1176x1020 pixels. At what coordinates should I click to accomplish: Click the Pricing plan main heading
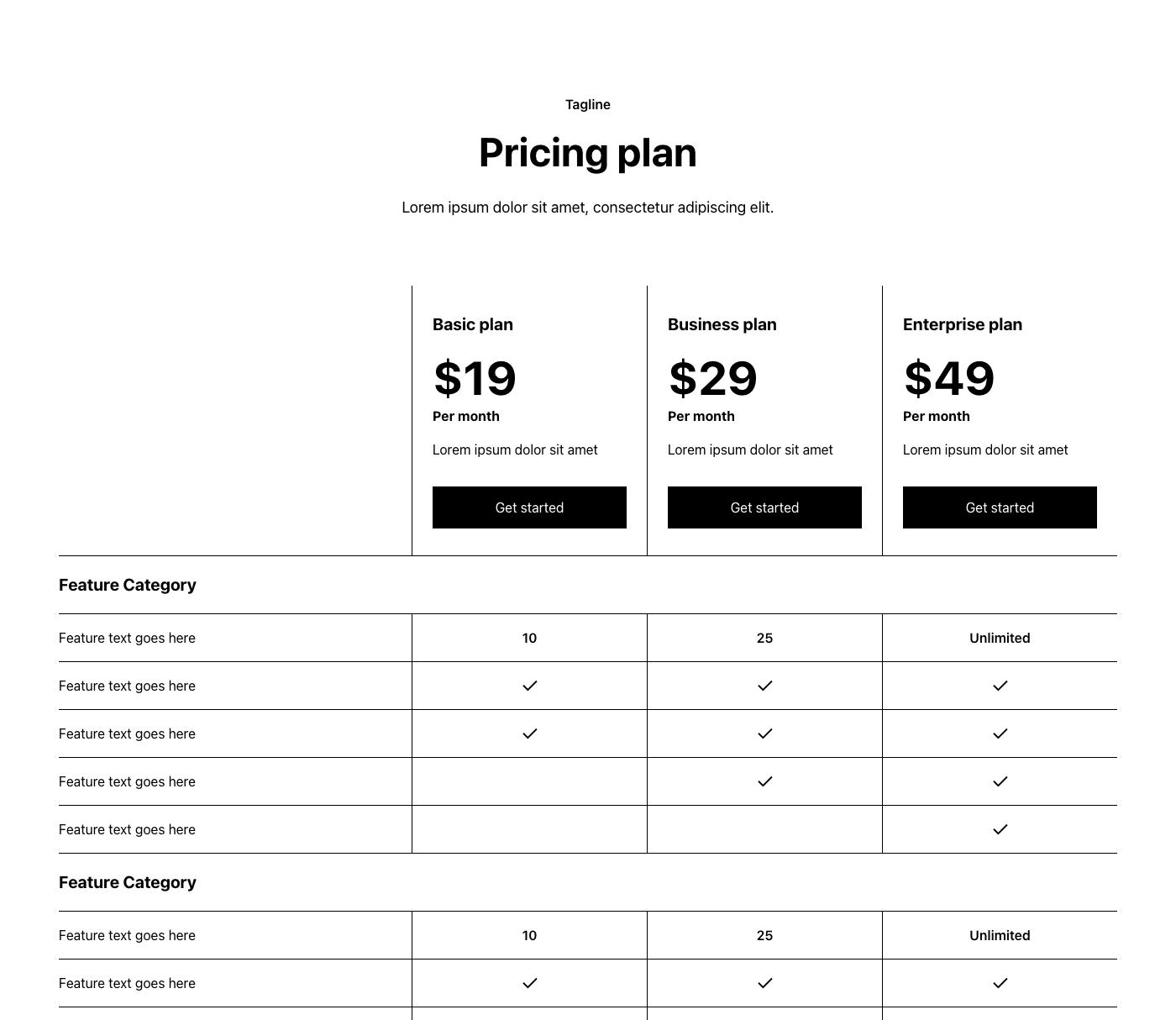[x=588, y=153]
